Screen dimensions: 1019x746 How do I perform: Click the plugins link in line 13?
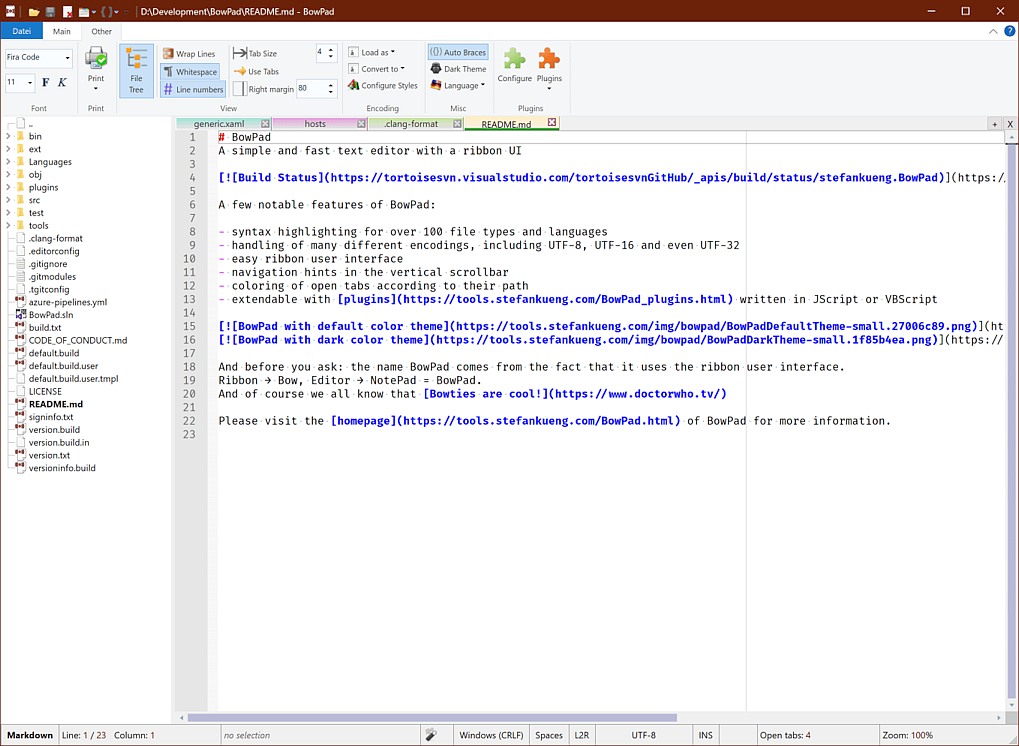535,299
